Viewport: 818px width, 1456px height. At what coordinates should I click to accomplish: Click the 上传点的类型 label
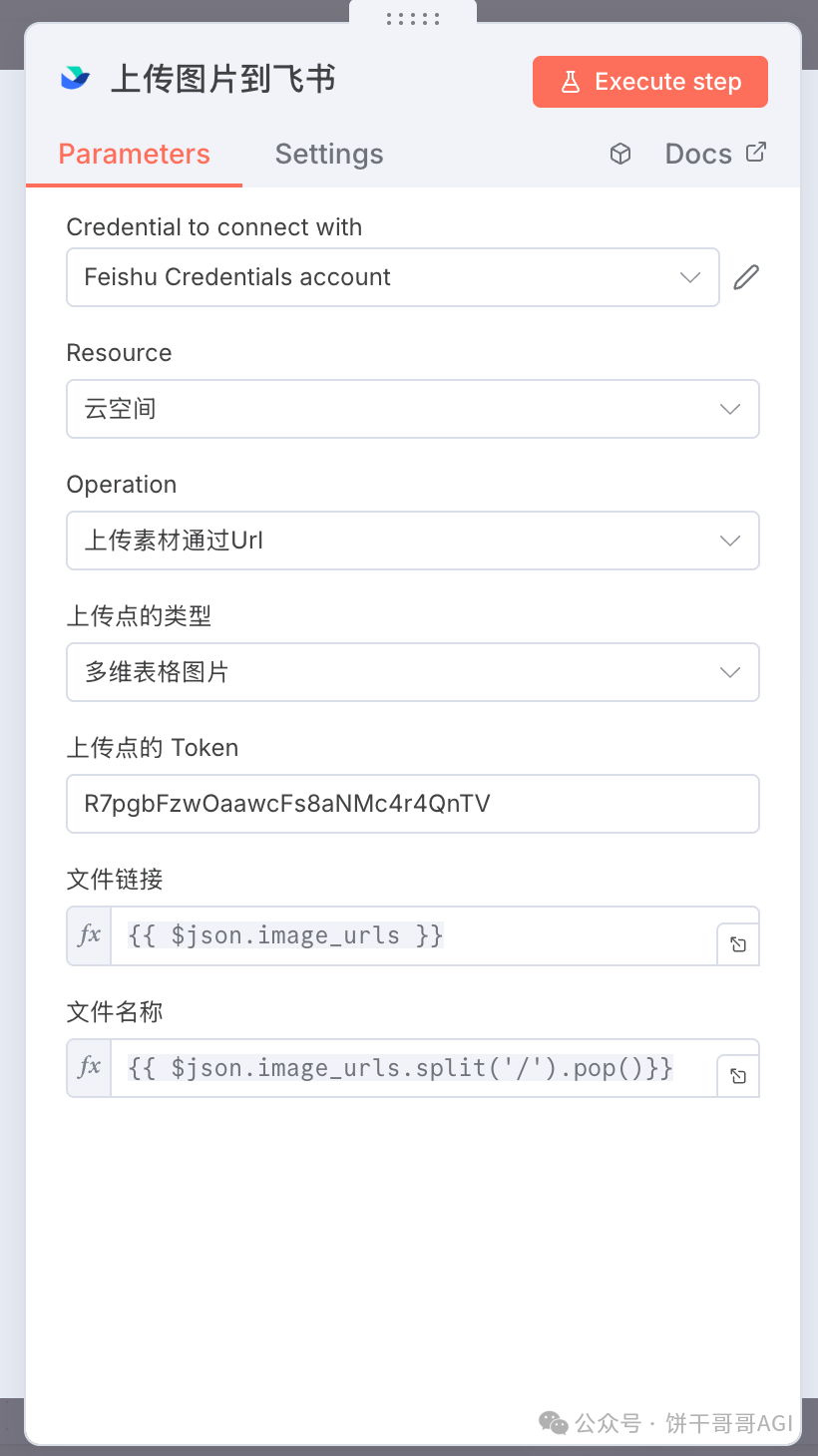tap(139, 616)
